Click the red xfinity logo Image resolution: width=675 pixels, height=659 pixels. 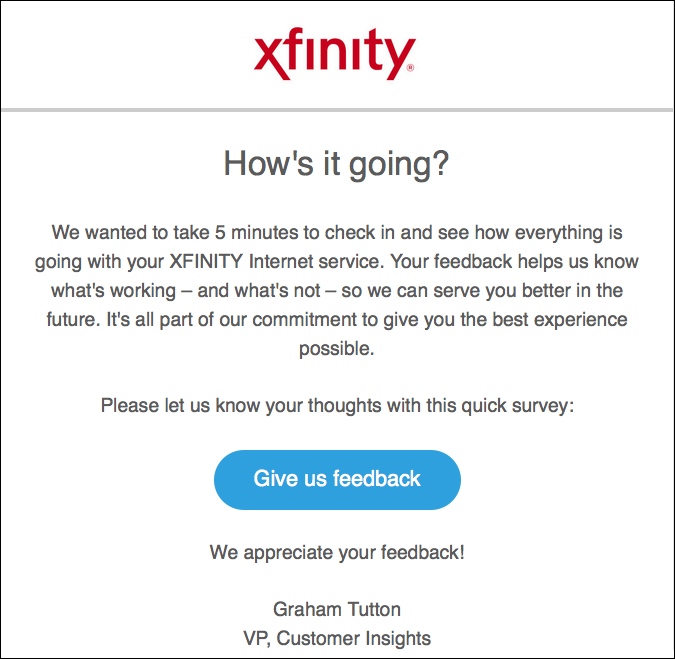click(334, 54)
